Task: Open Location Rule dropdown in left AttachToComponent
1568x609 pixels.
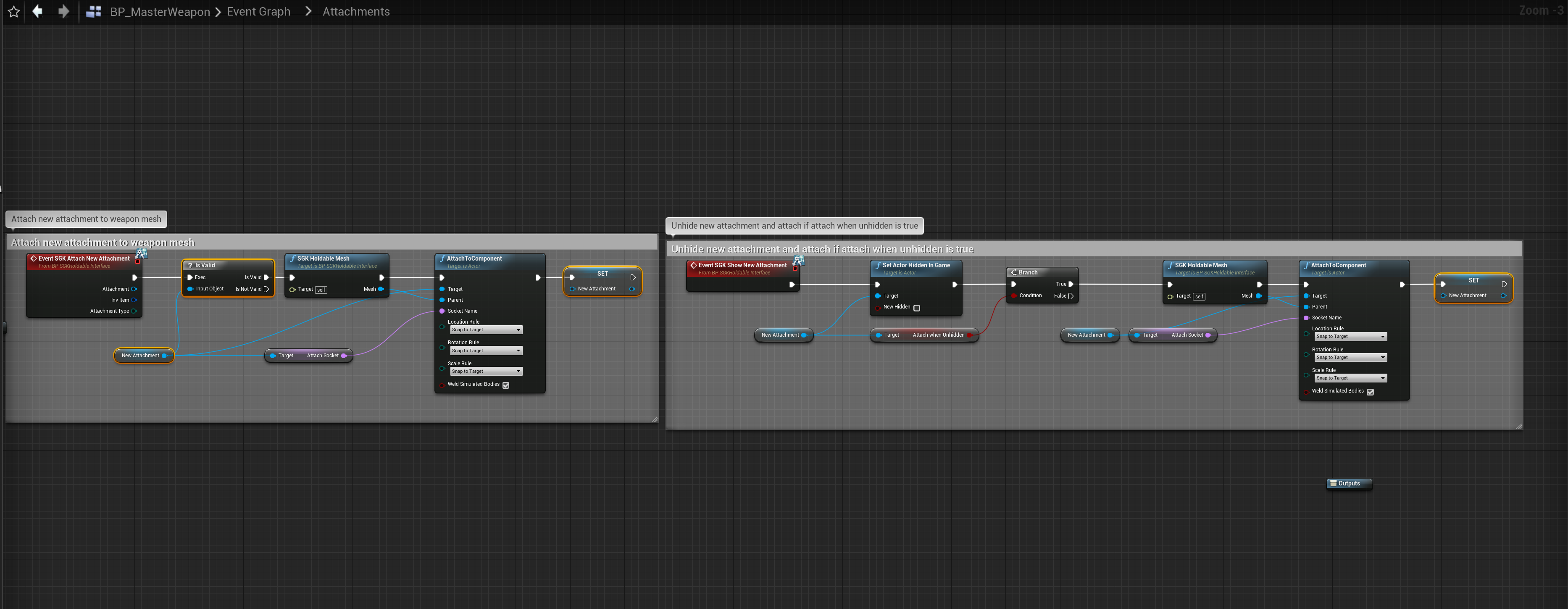Action: tap(486, 330)
